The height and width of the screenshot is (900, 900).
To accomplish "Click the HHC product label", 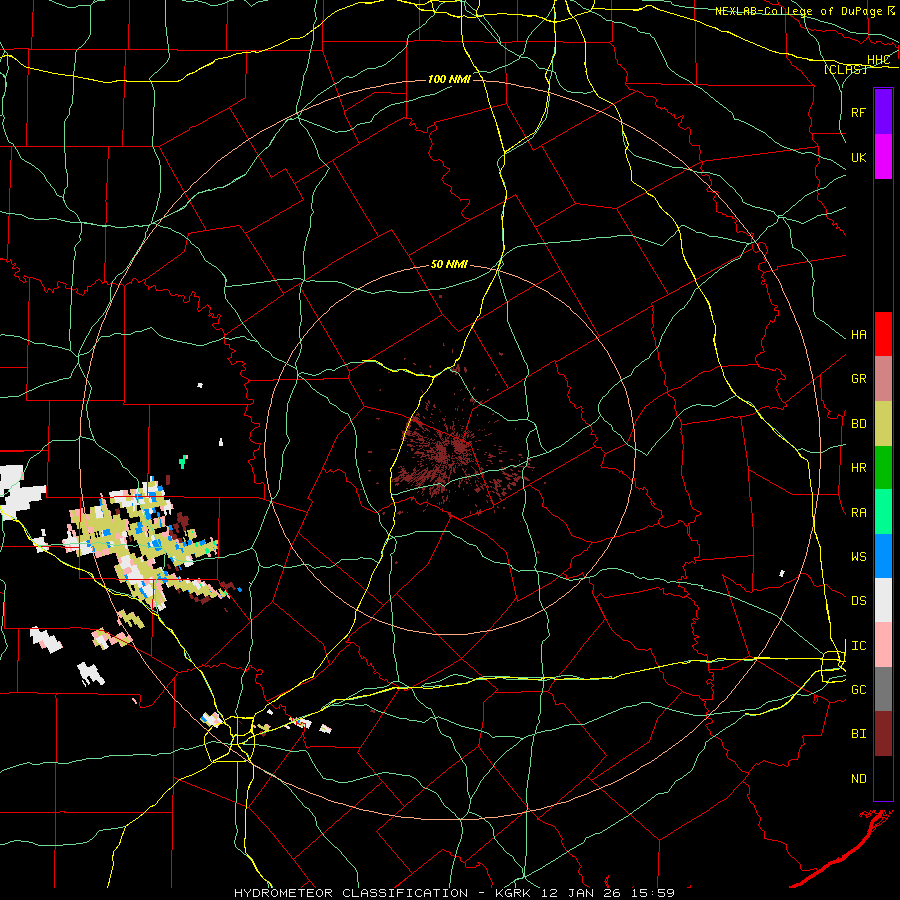I will tap(878, 60).
